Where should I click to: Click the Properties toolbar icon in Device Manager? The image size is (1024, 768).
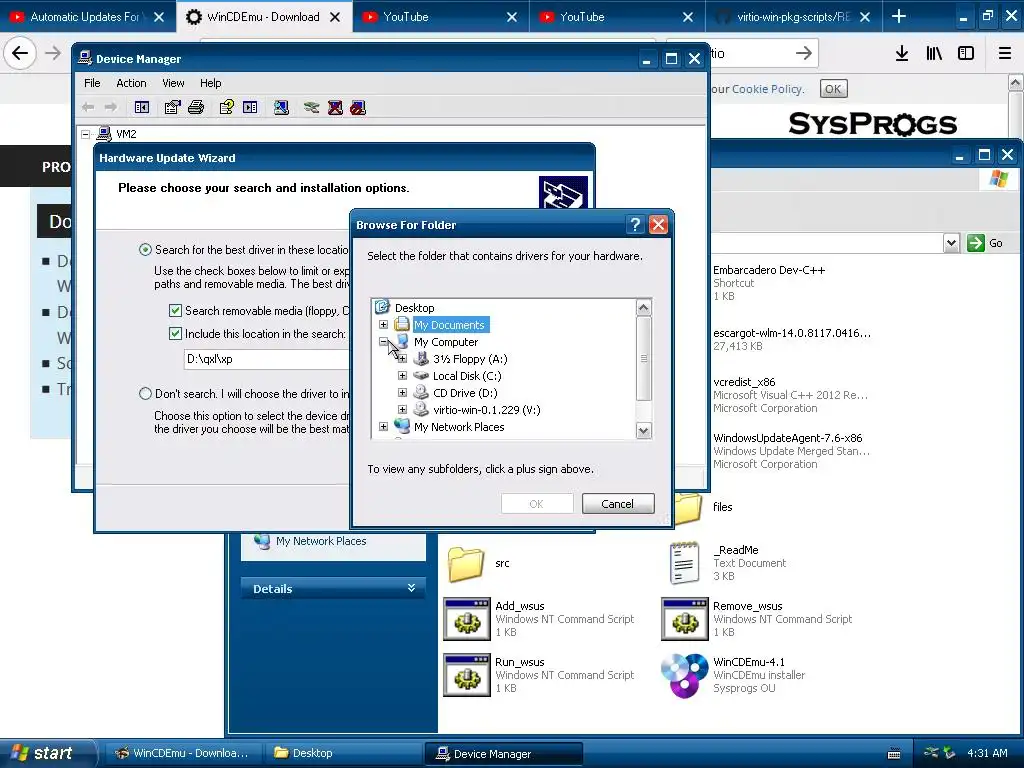tap(172, 107)
